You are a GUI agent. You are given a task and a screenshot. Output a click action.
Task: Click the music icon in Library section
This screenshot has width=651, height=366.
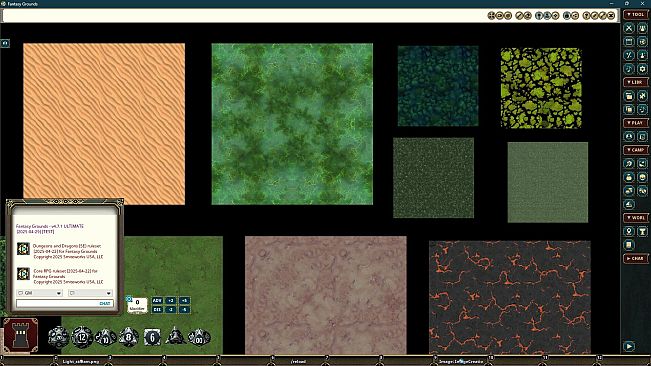[x=643, y=109]
